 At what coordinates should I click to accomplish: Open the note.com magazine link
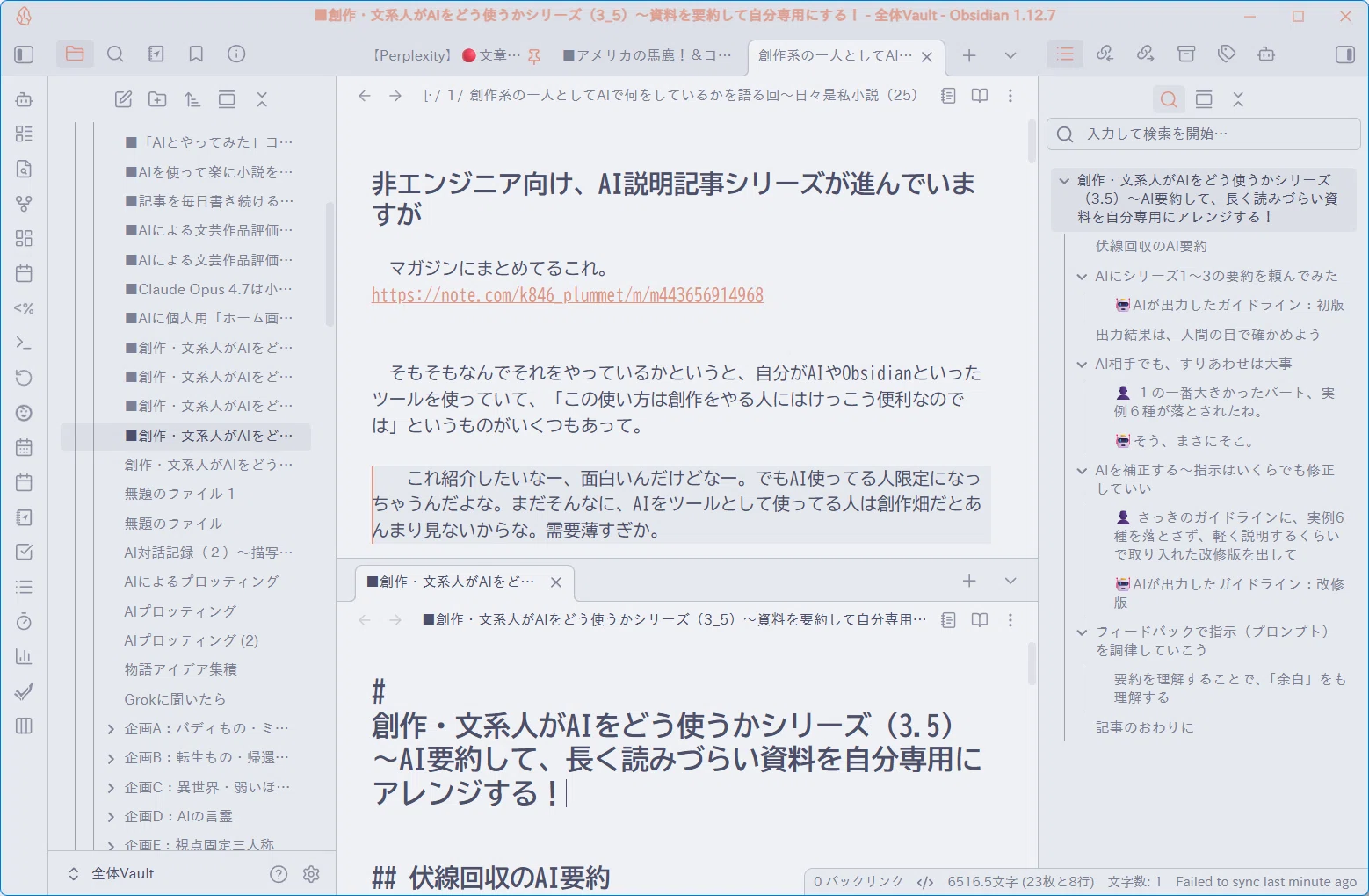click(568, 295)
